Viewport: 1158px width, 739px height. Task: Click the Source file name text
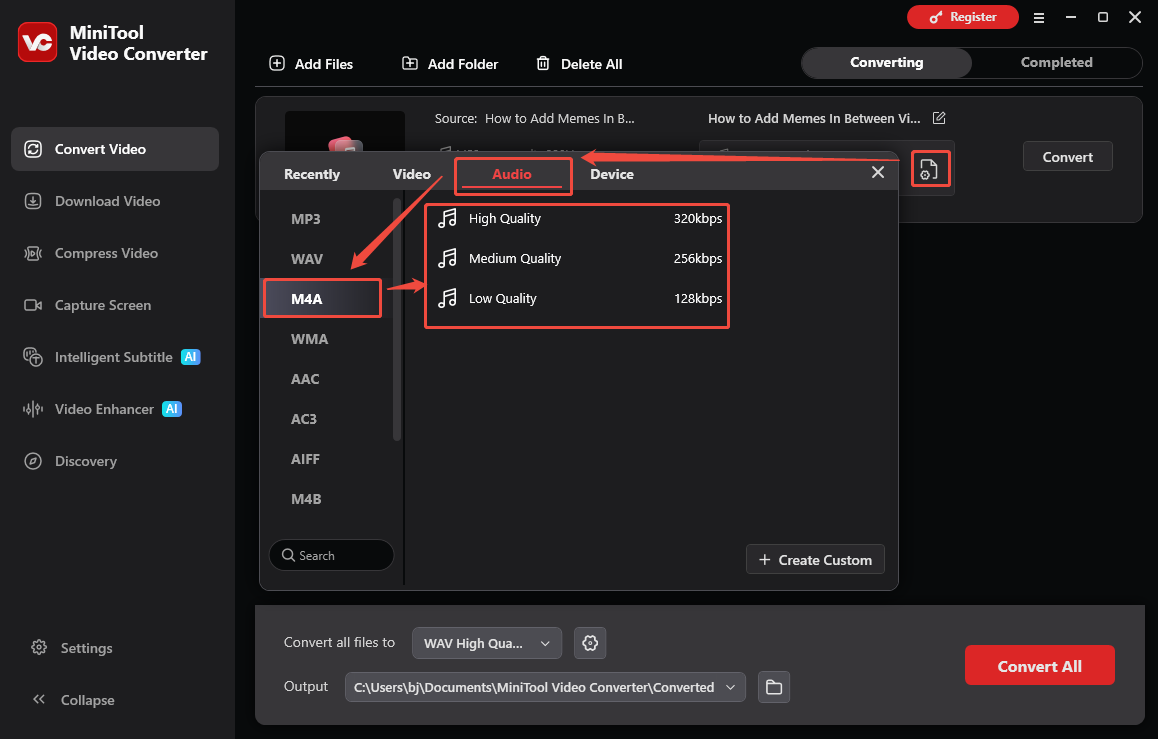559,118
